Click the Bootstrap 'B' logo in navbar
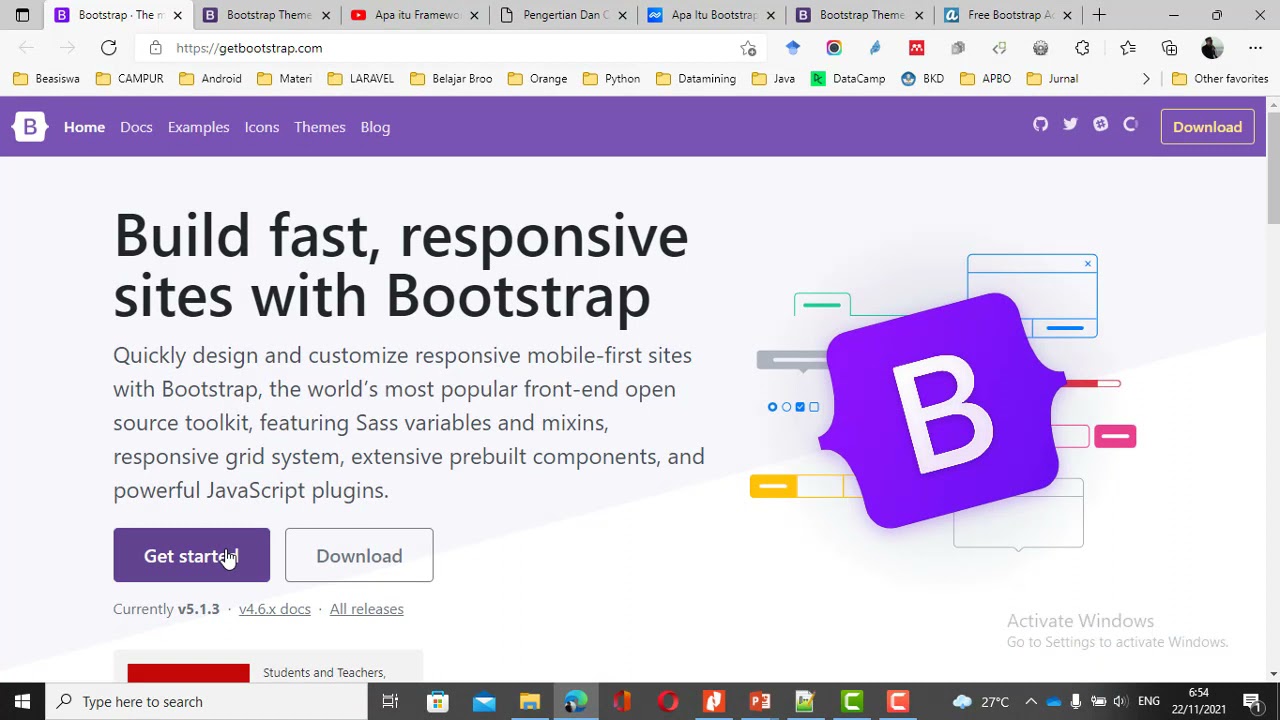The height and width of the screenshot is (720, 1280). click(30, 127)
